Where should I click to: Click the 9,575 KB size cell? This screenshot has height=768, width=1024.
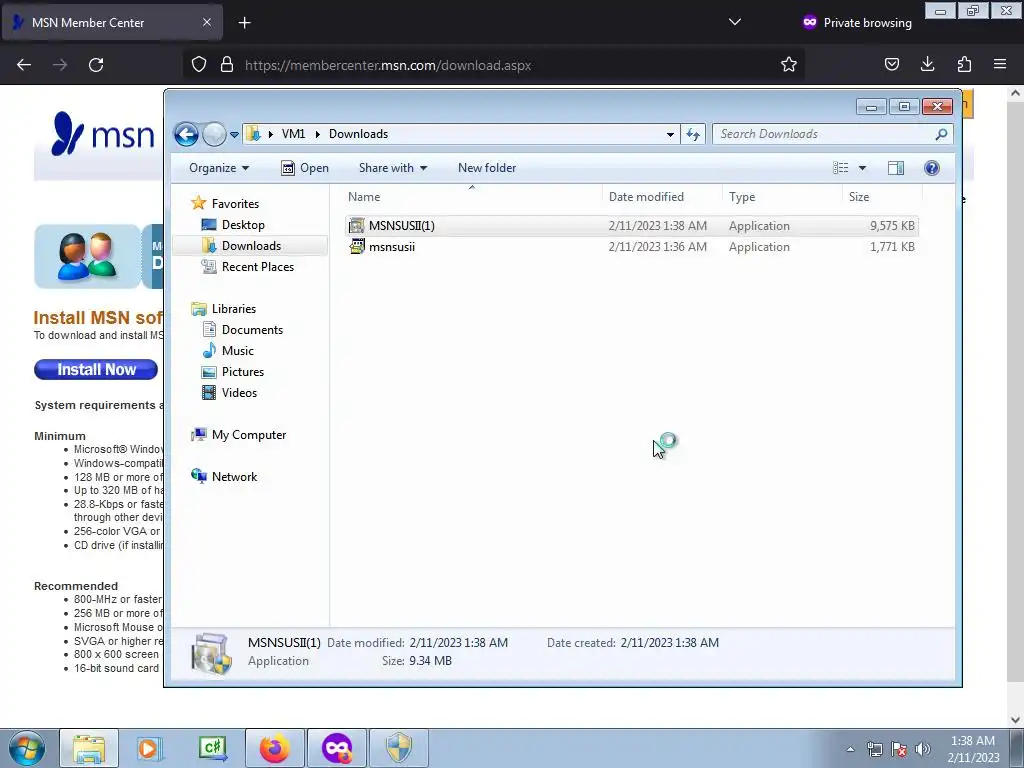(891, 226)
